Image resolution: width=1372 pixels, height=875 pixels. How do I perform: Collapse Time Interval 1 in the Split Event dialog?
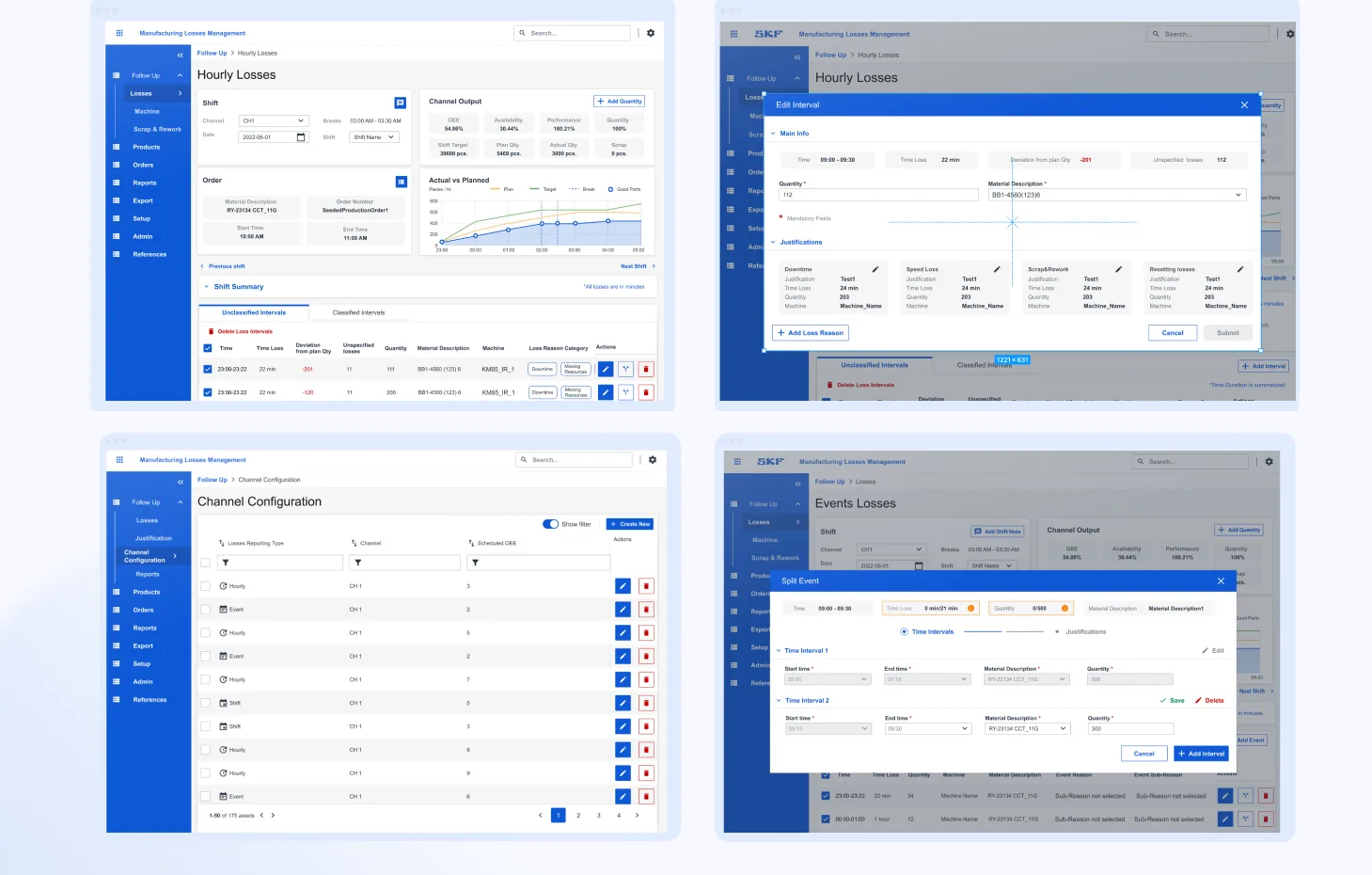pyautogui.click(x=779, y=651)
